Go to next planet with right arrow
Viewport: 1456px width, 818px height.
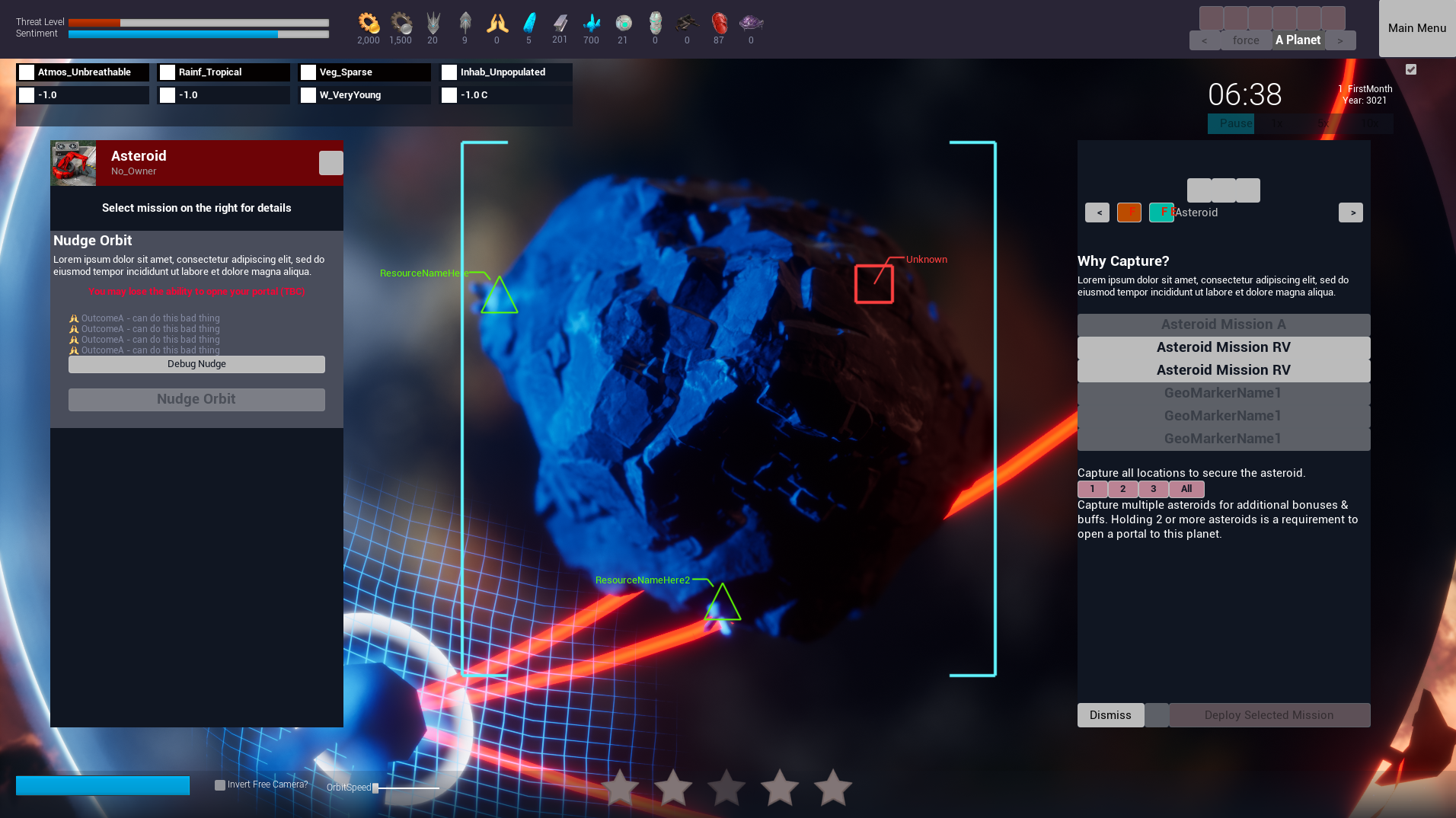1340,40
